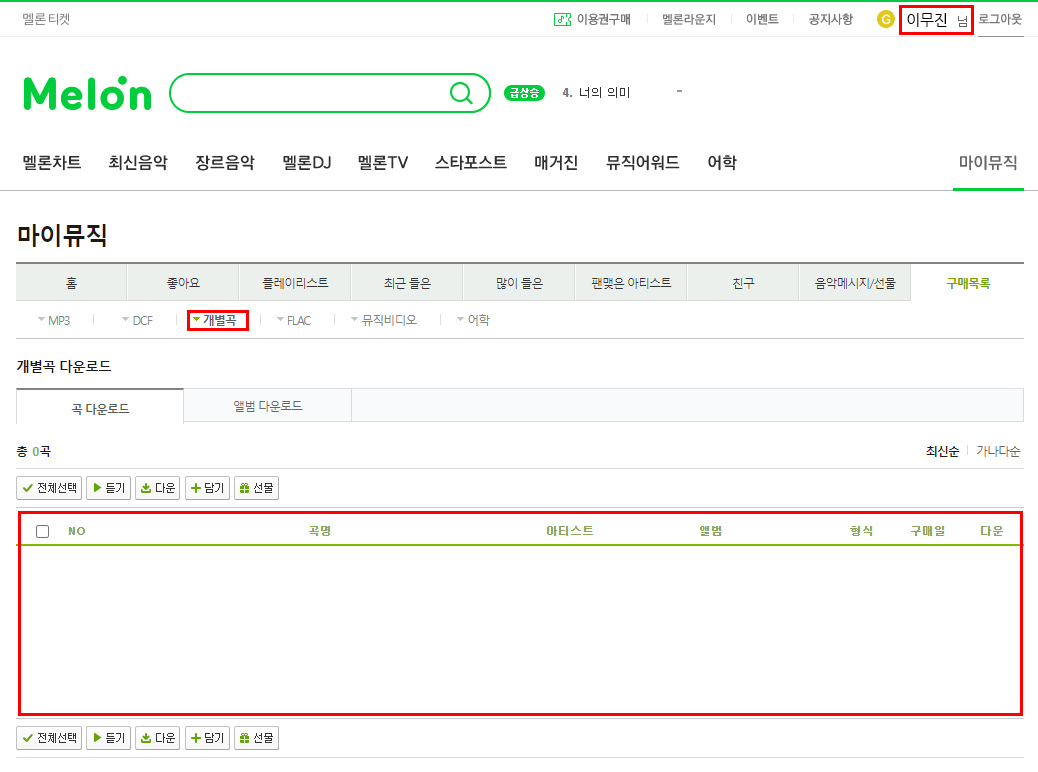
Task: Click the bottom 다운 download button
Action: (x=158, y=738)
